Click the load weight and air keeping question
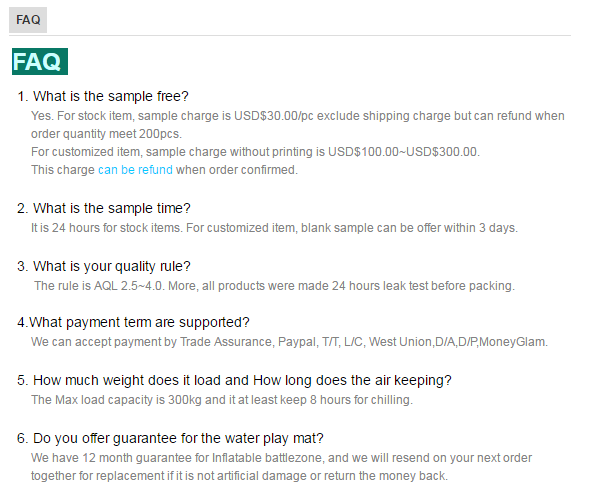The image size is (610, 493). click(242, 381)
